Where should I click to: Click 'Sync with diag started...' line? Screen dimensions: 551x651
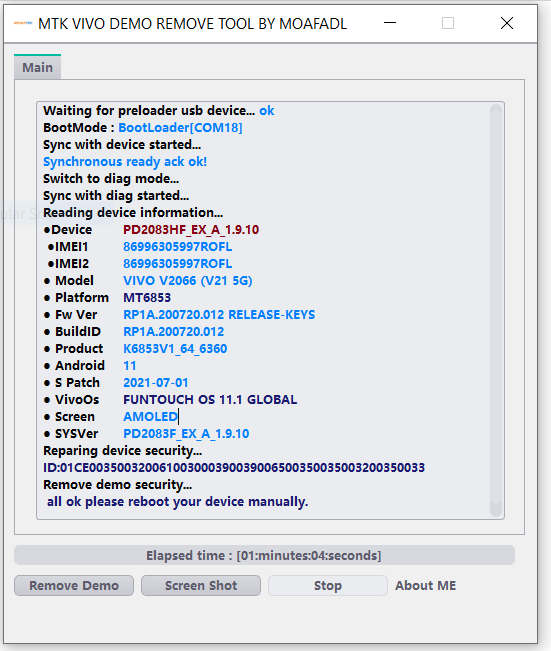[116, 196]
